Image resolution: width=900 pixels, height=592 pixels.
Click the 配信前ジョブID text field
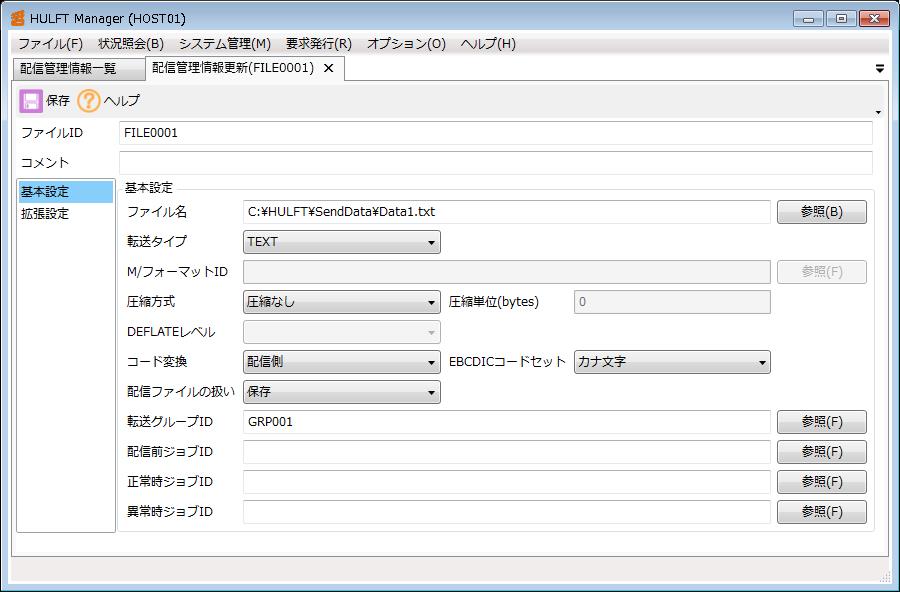pyautogui.click(x=506, y=452)
